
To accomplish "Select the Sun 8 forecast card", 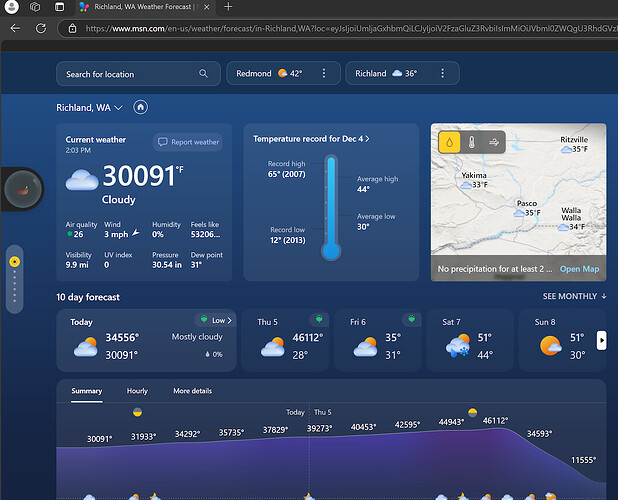I will 562,340.
